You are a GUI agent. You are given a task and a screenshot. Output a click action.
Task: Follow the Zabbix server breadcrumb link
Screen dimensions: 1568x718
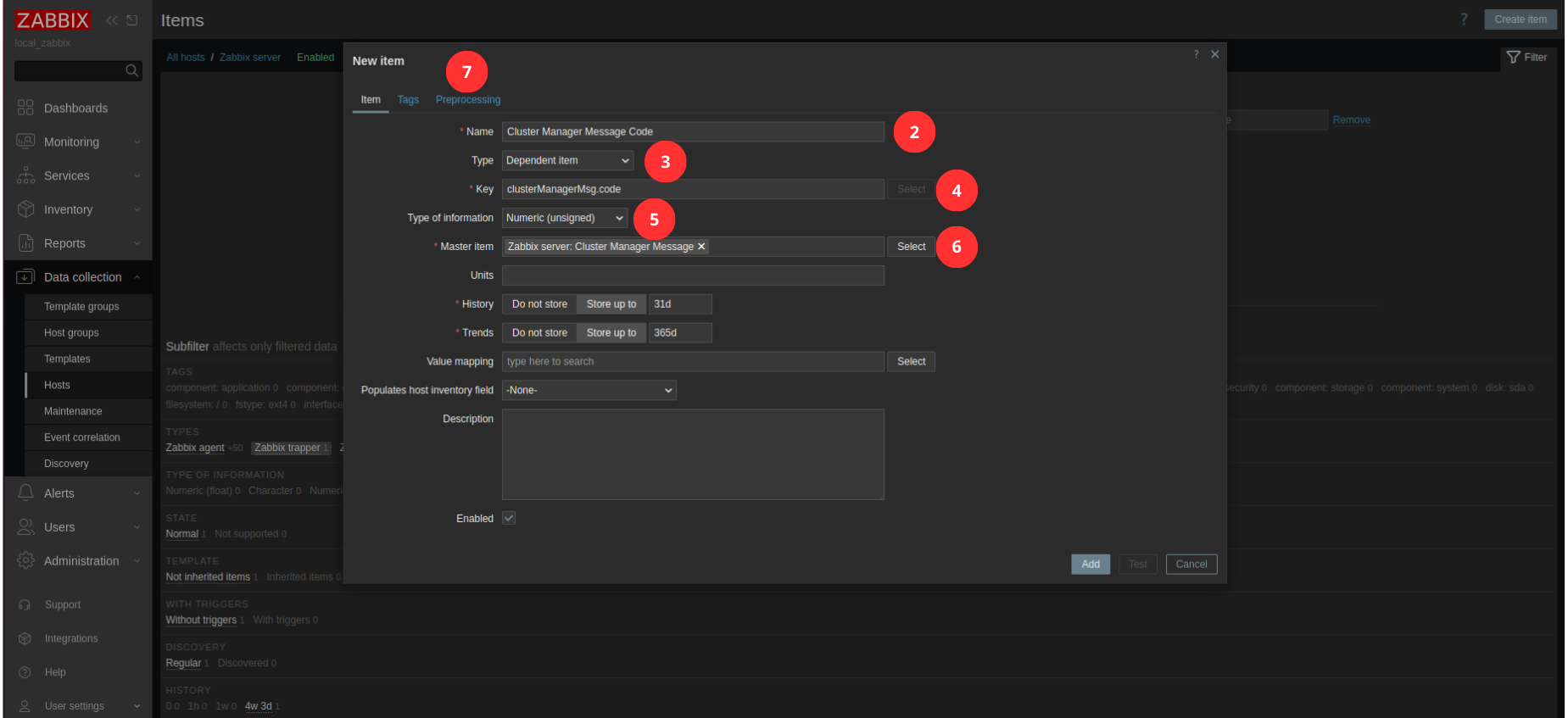[x=250, y=58]
